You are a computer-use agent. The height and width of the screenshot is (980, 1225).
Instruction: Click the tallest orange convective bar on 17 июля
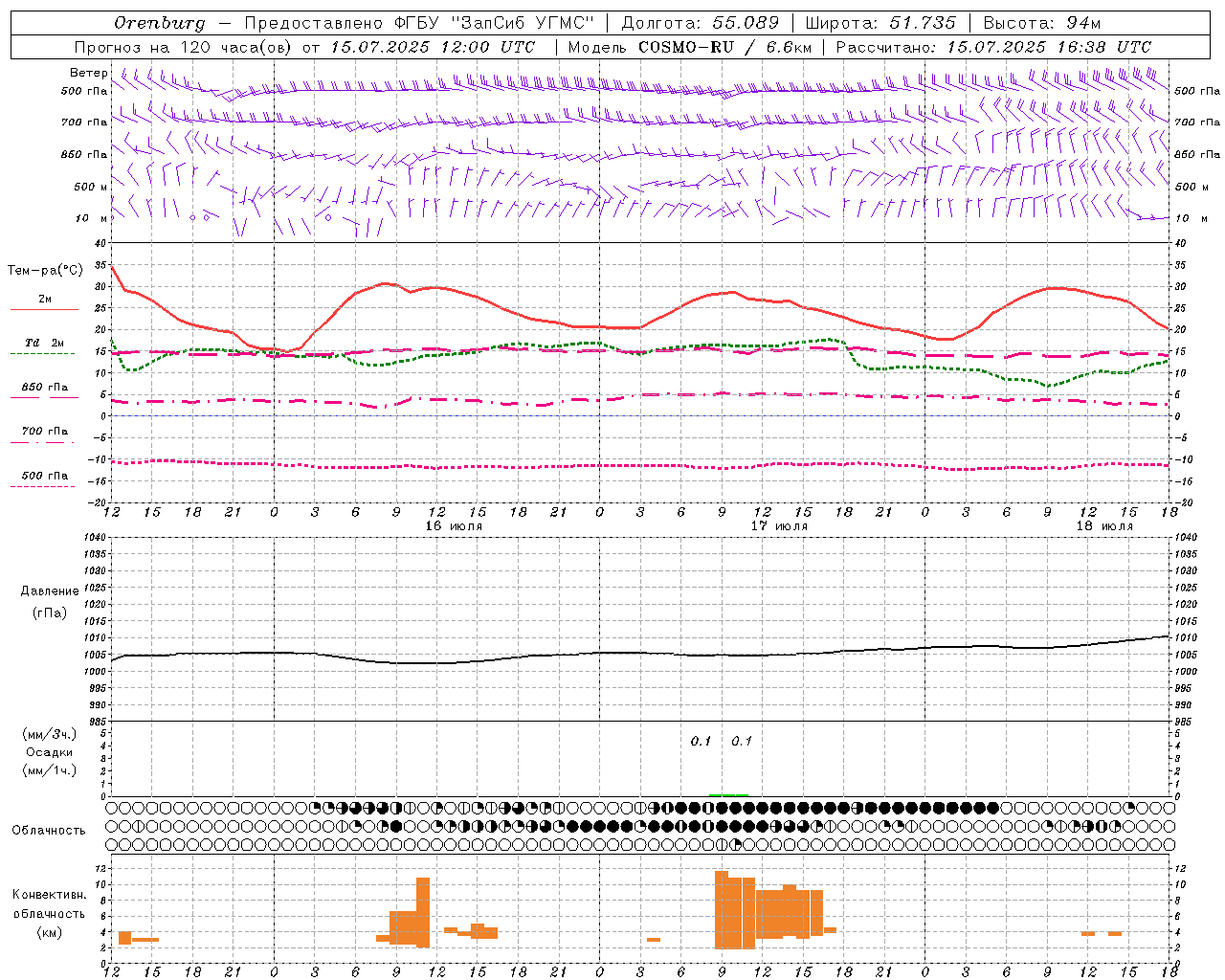coord(722,909)
